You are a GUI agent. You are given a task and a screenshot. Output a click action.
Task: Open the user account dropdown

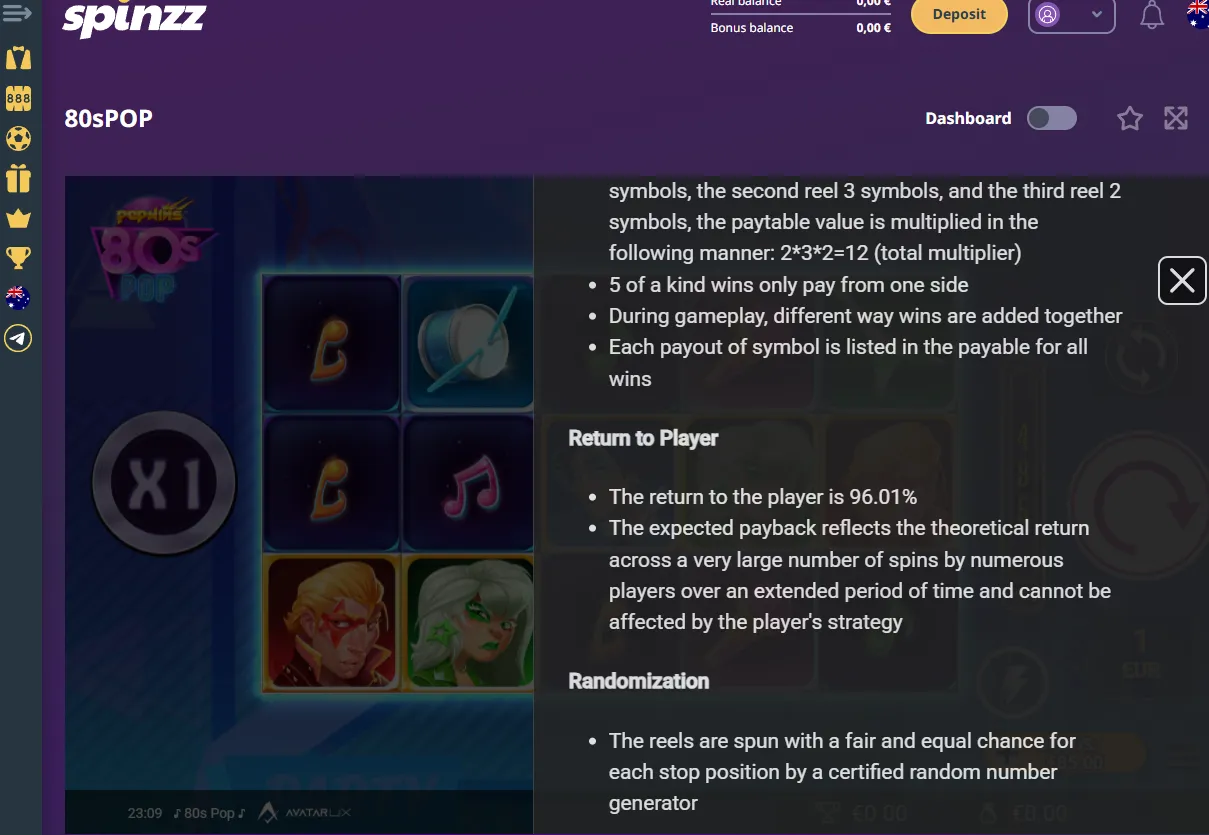pos(1071,15)
